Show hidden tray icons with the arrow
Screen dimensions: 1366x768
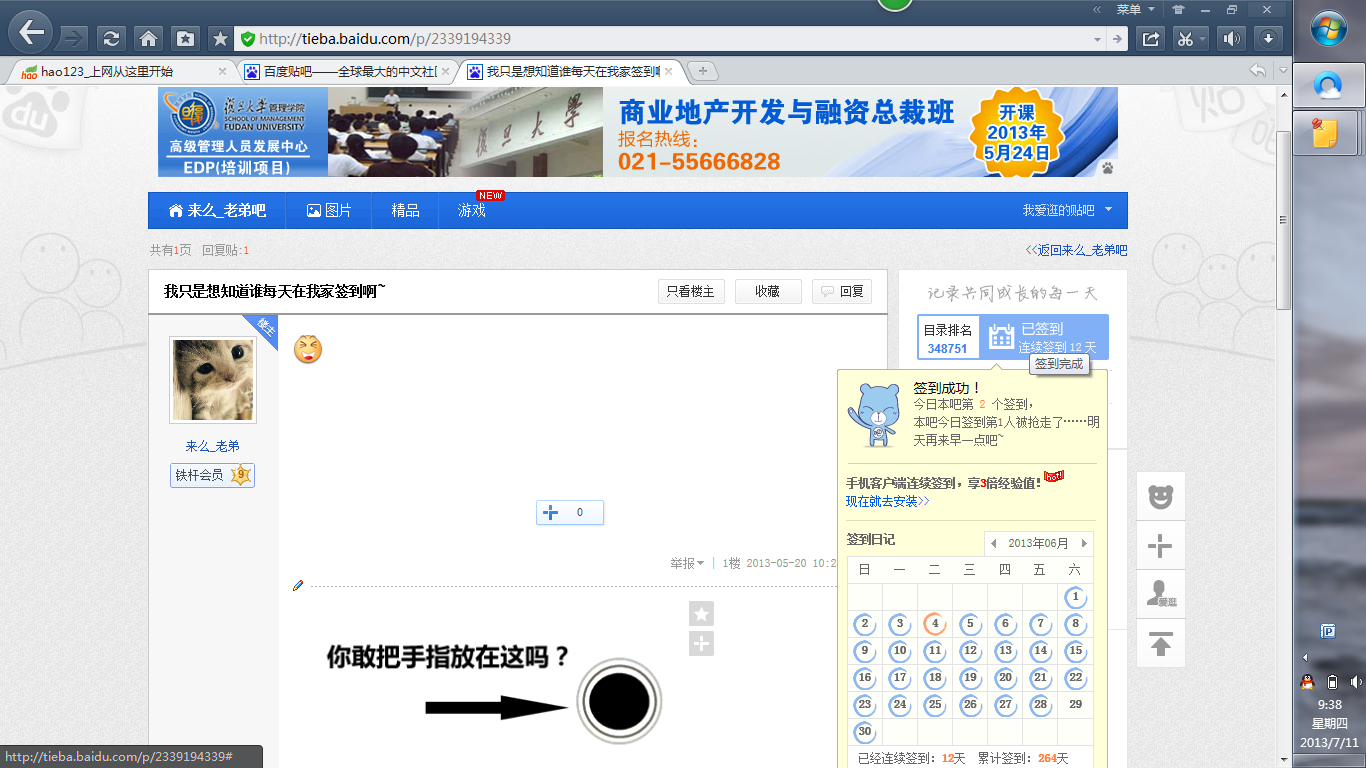1306,657
